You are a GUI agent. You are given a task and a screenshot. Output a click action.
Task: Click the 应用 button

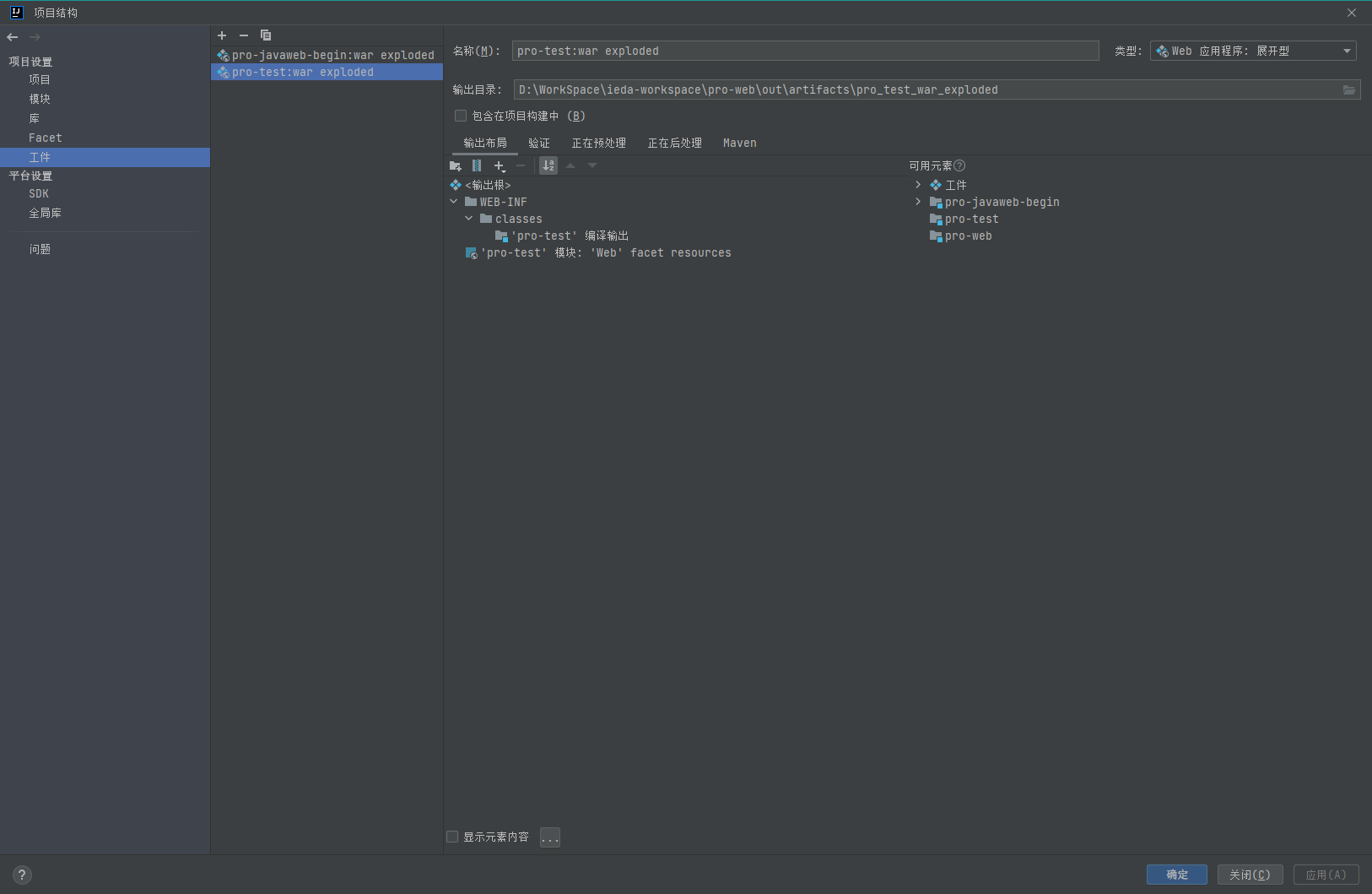[x=1326, y=875]
